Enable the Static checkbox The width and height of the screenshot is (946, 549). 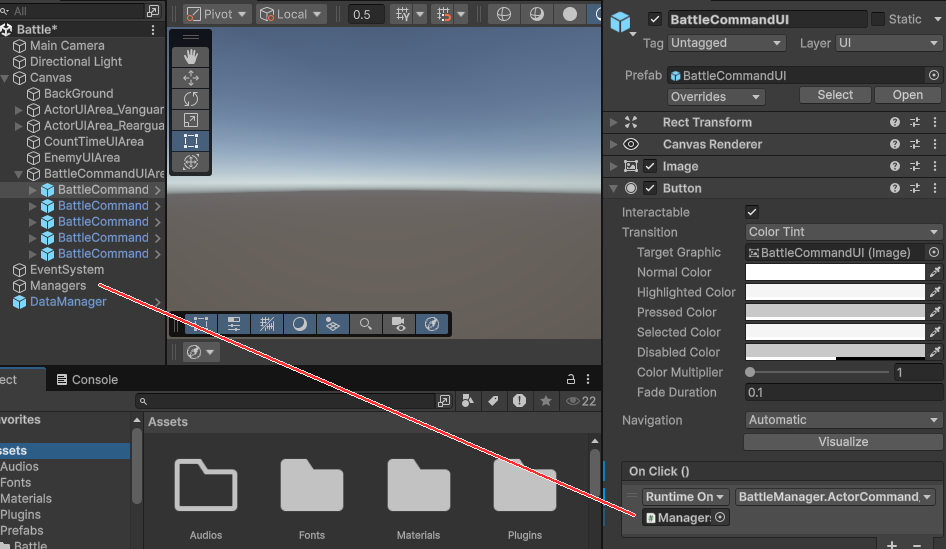pos(878,19)
